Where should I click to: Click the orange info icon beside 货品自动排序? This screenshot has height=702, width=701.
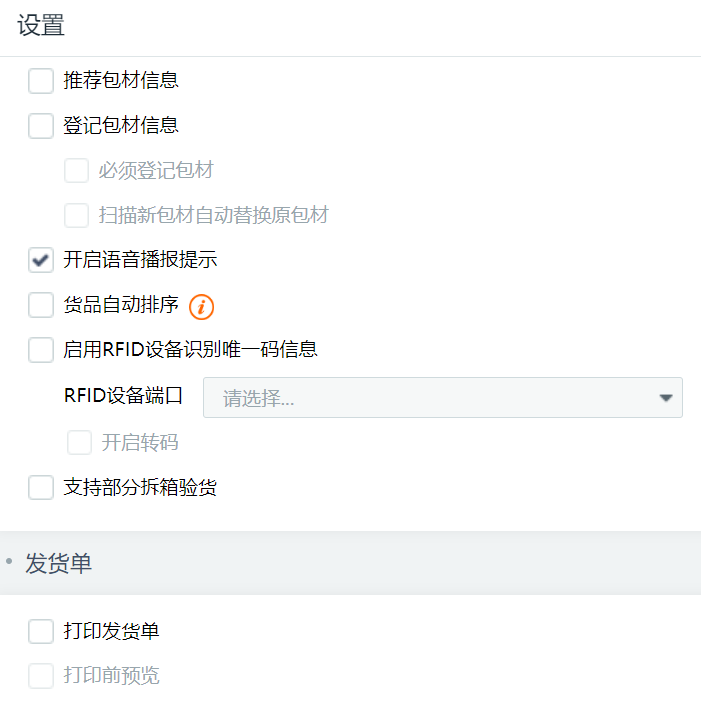(x=201, y=307)
